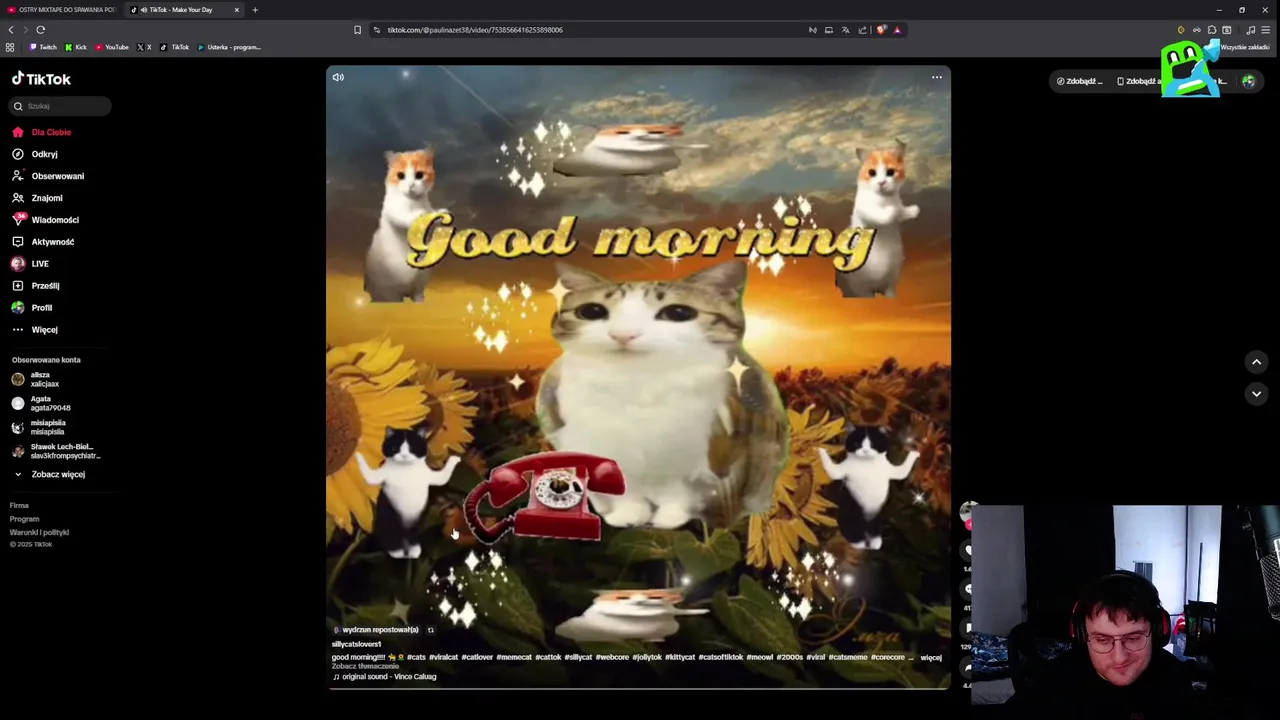Open followed account Sławek Lech-Biel
1280x720 pixels.
[x=56, y=451]
